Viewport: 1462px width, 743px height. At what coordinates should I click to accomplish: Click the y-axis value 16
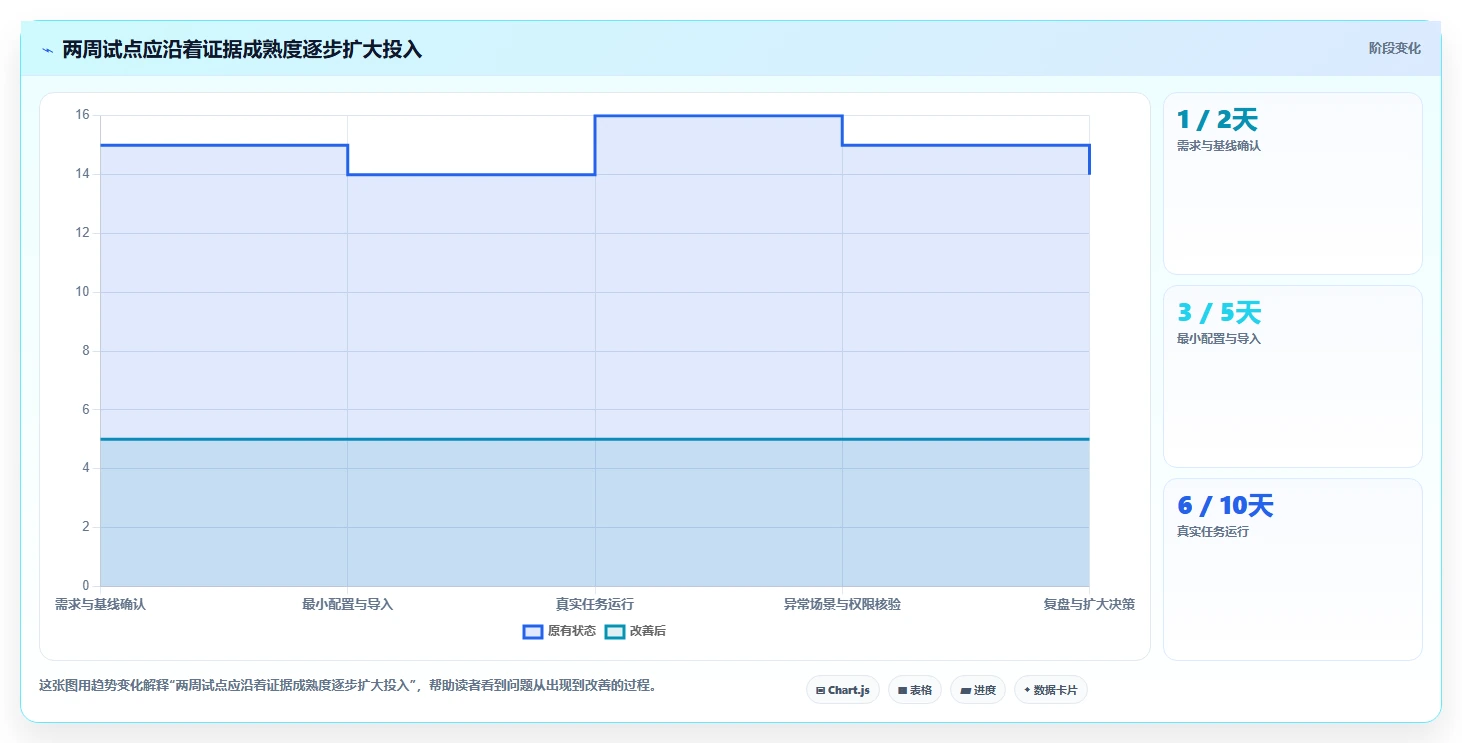point(82,115)
